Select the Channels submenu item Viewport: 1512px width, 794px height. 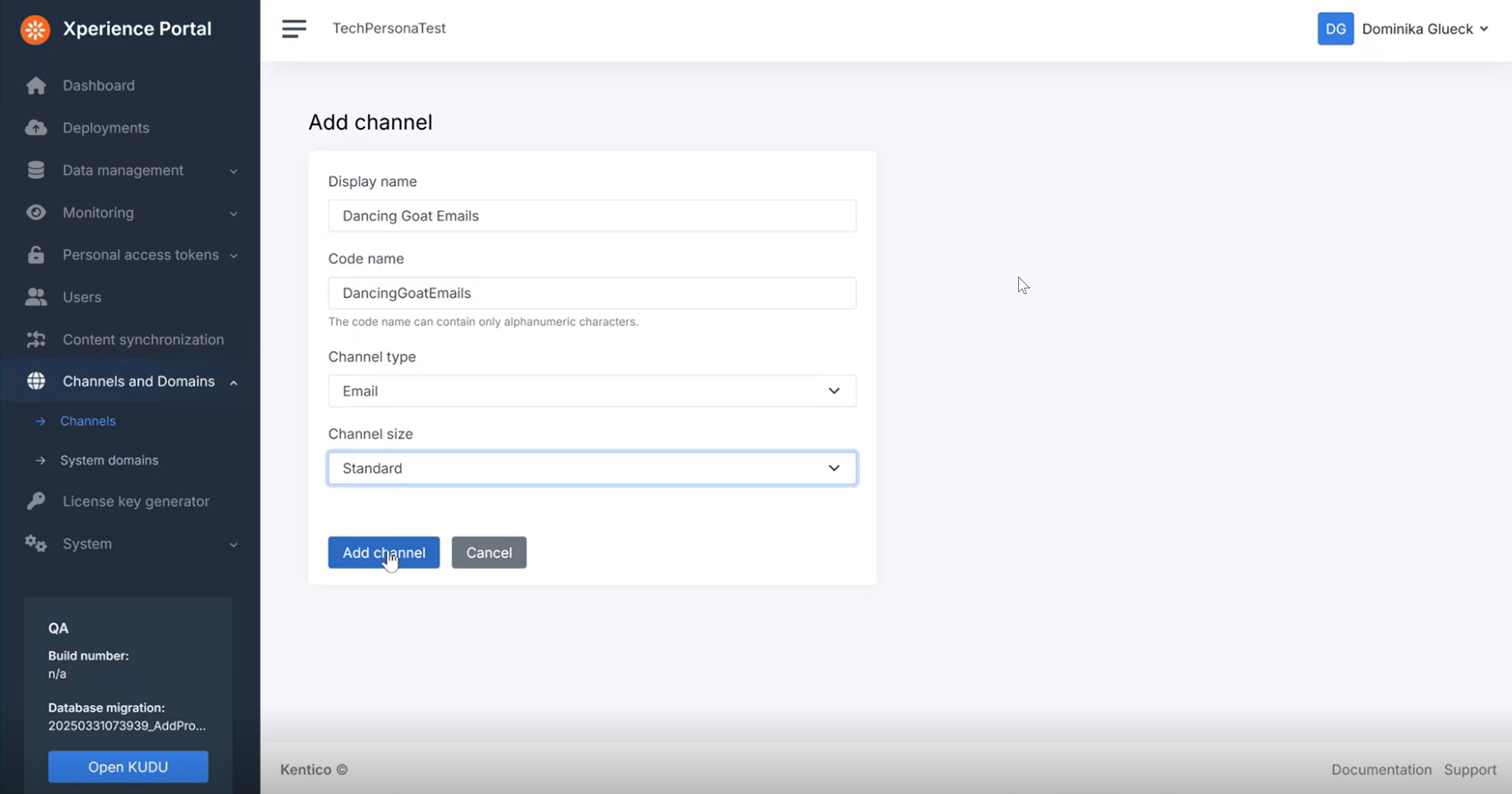point(88,421)
